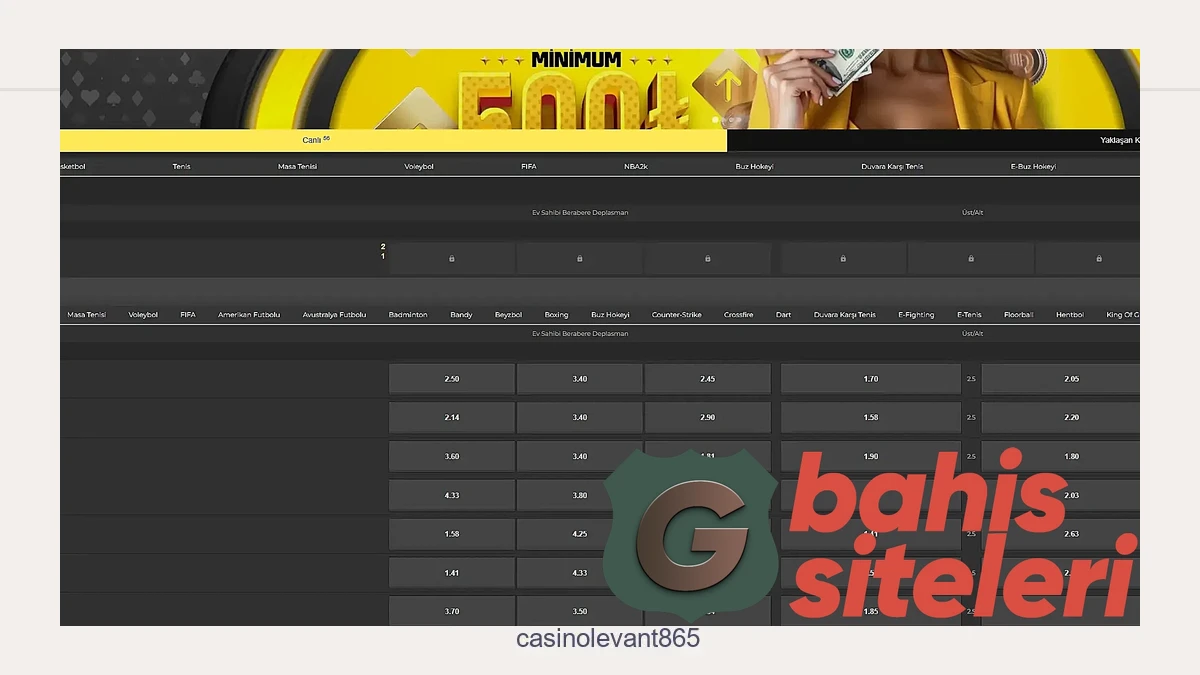The width and height of the screenshot is (1200, 675).
Task: Click the casinolevant865 caption text
Action: (607, 639)
